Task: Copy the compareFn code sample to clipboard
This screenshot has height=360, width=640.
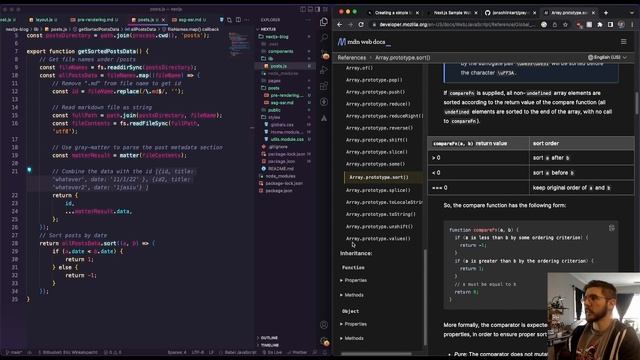Action: (x=611, y=228)
